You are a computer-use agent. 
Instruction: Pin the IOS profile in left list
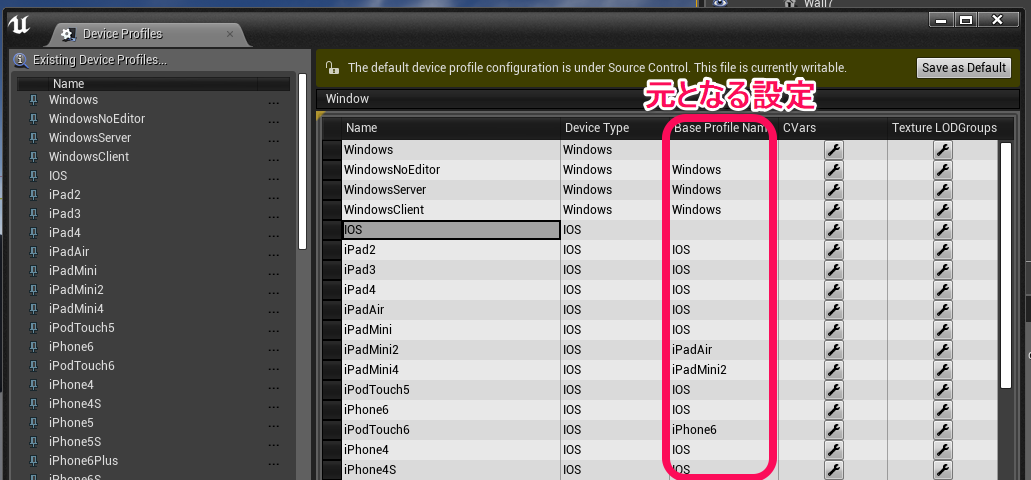pos(34,176)
